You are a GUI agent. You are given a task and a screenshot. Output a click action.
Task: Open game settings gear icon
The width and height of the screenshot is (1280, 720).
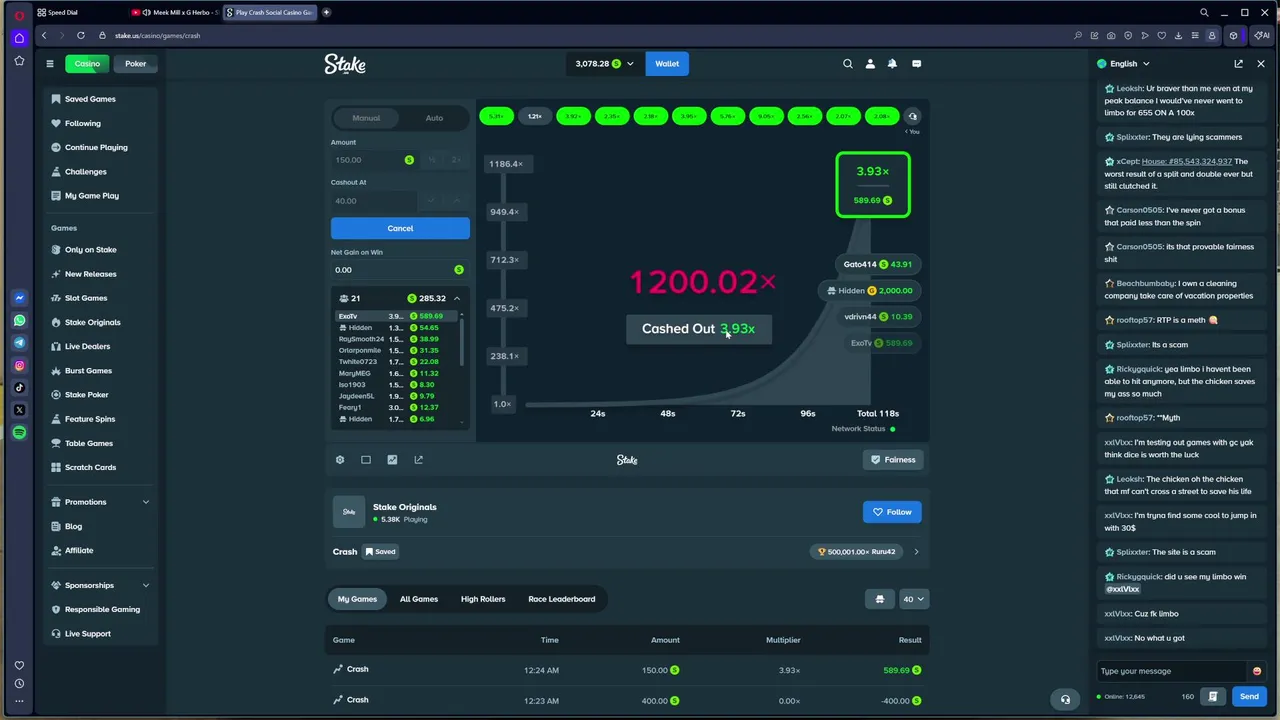point(340,460)
